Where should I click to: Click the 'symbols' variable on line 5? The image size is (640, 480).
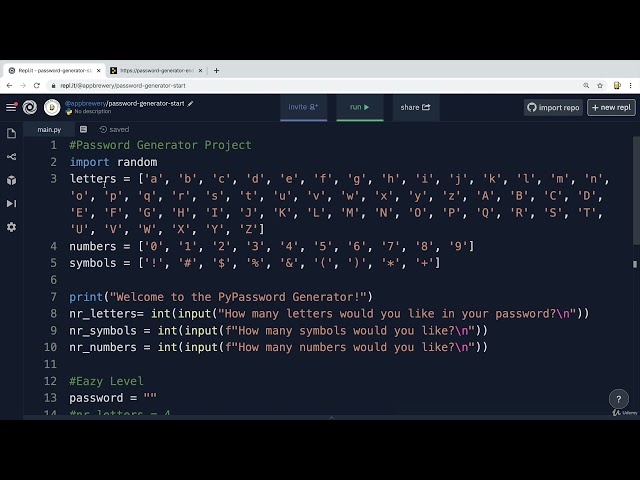tap(93, 263)
